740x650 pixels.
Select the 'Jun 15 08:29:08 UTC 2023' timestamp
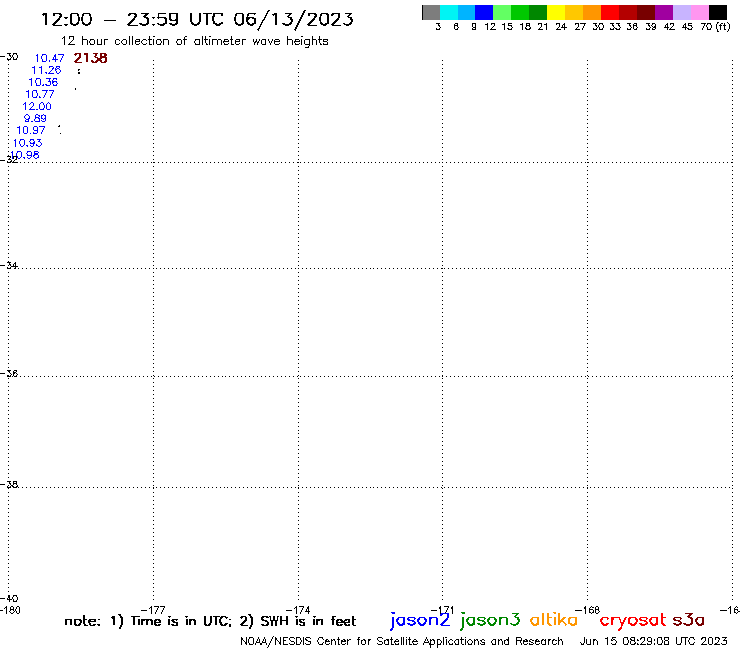(654, 641)
